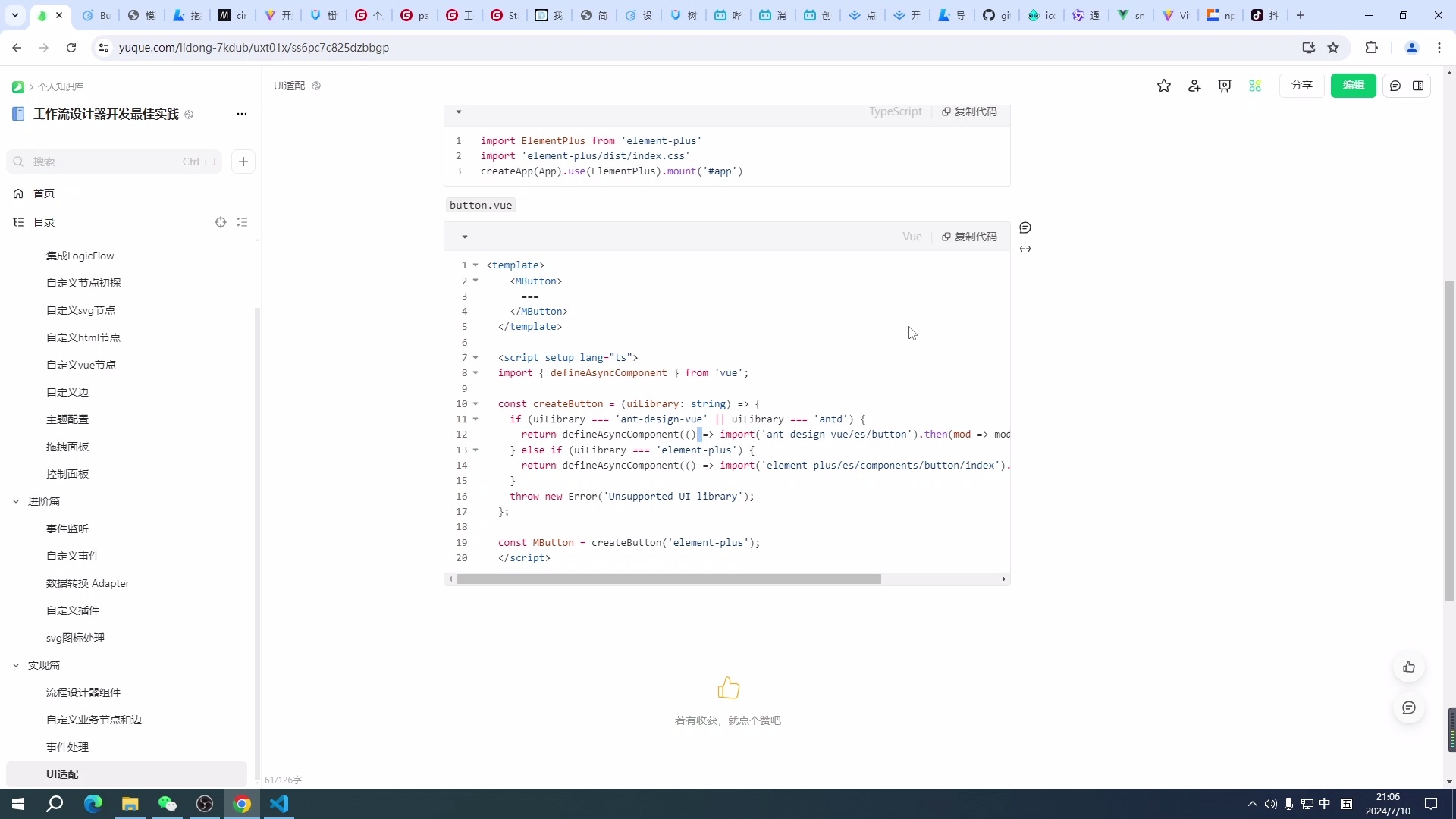The height and width of the screenshot is (819, 1456).
Task: Open Visual Studio Code from the taskbar
Action: (x=279, y=804)
